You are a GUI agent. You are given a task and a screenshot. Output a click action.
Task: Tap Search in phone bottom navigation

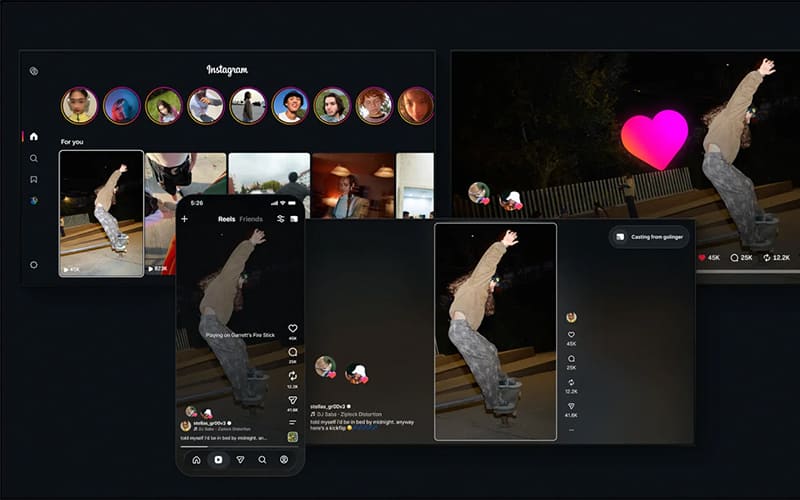click(262, 460)
